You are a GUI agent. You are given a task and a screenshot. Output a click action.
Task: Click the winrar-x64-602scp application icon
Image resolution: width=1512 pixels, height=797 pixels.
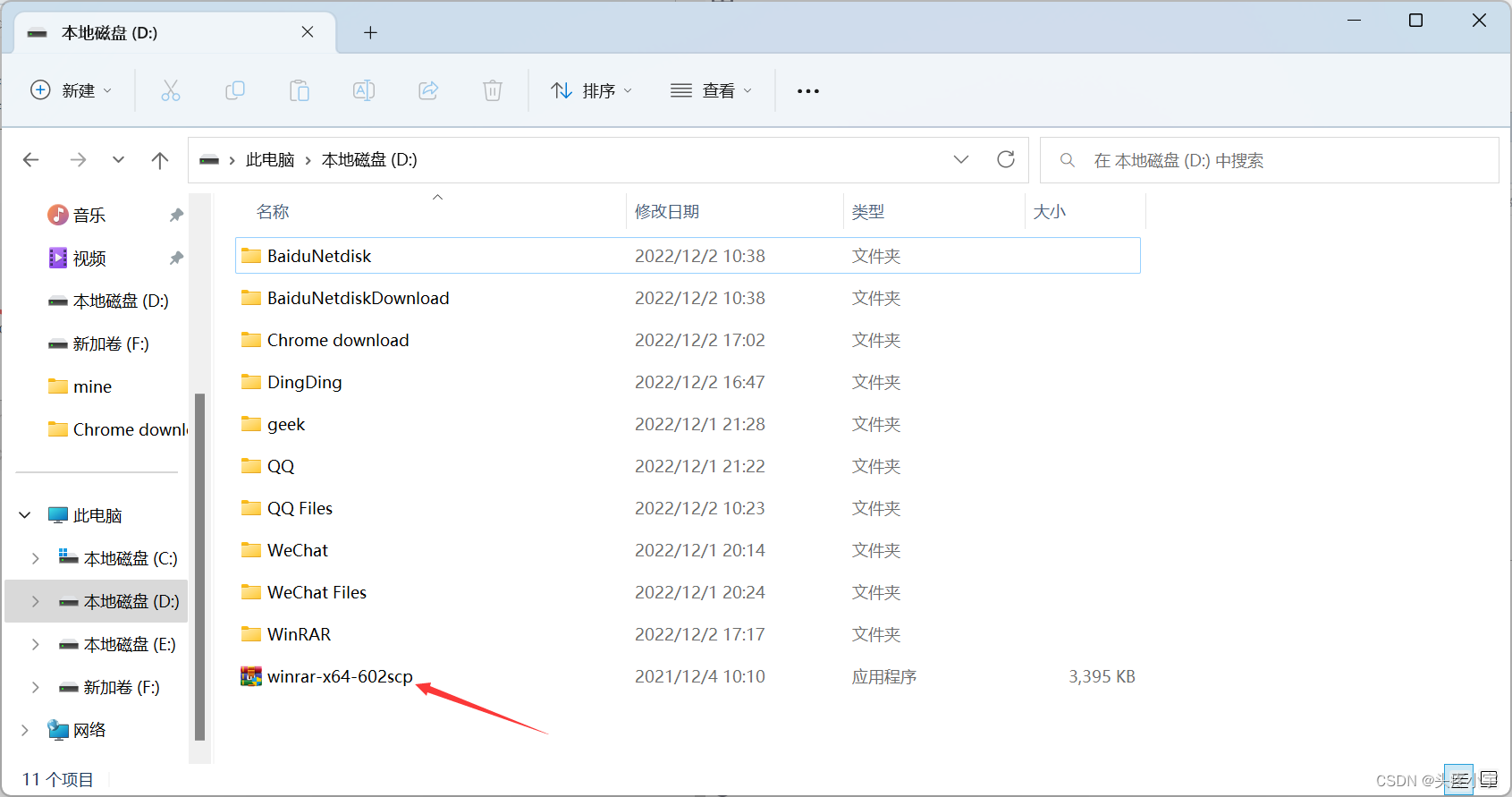pos(251,676)
